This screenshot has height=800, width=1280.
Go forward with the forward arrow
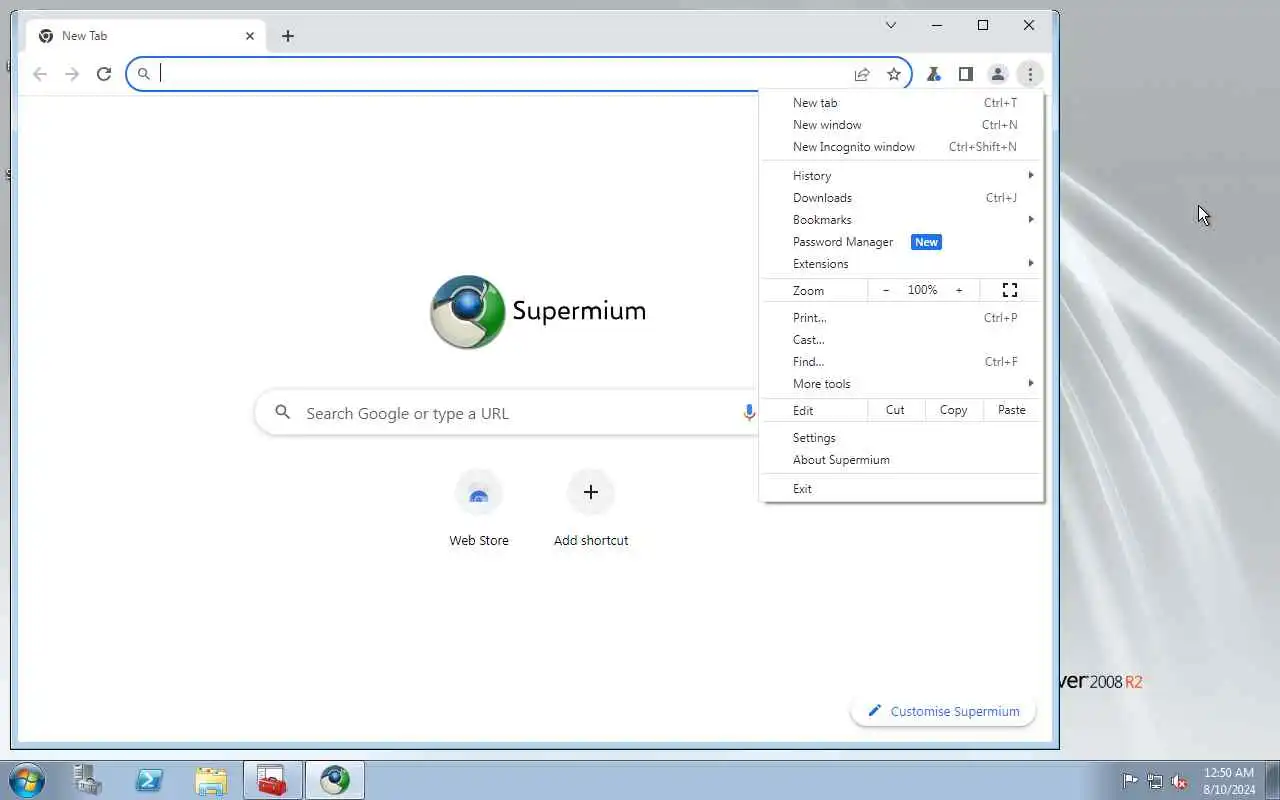coord(72,74)
